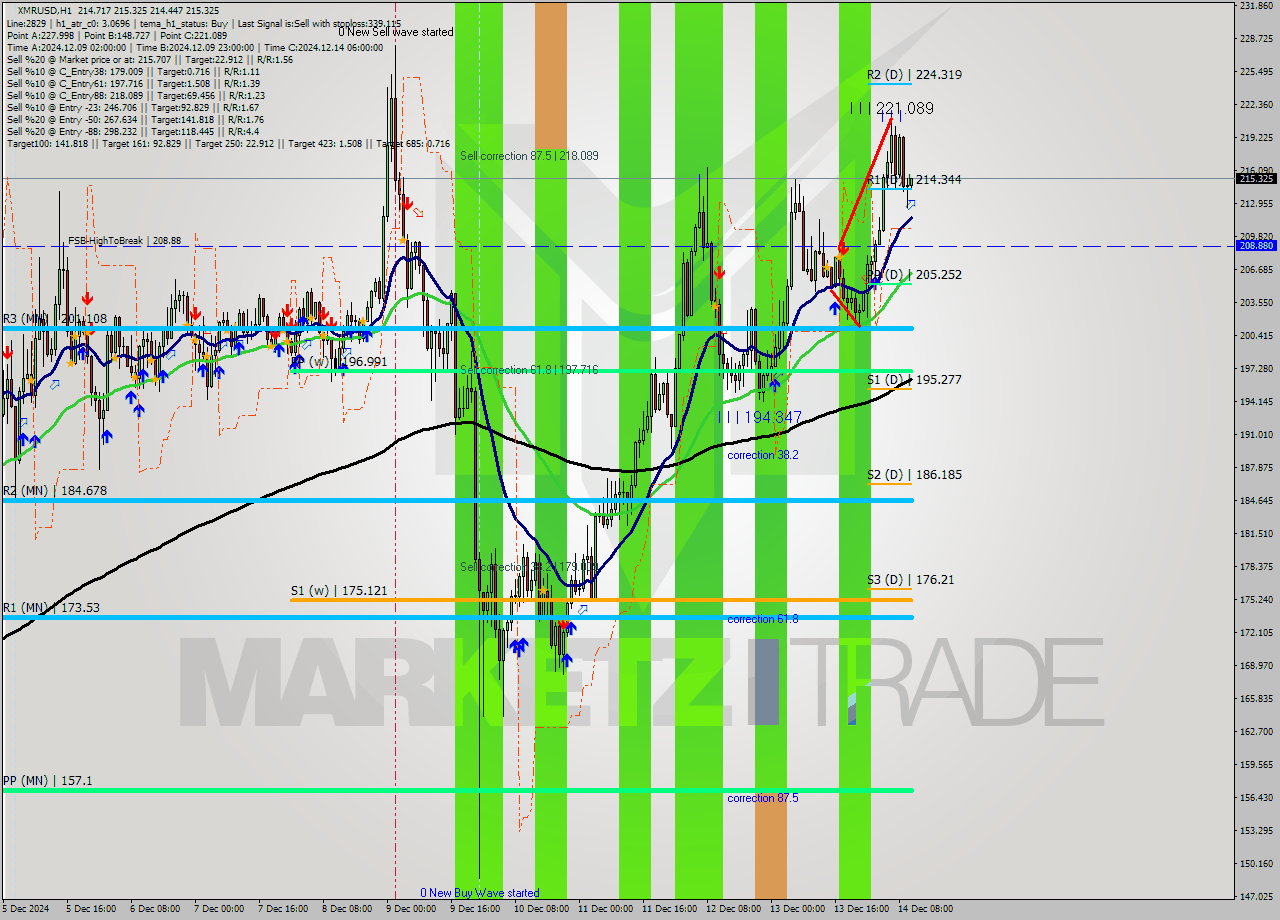The width and height of the screenshot is (1280, 920).
Task: Click the 175.240 price scale value
Action: pyautogui.click(x=1256, y=600)
